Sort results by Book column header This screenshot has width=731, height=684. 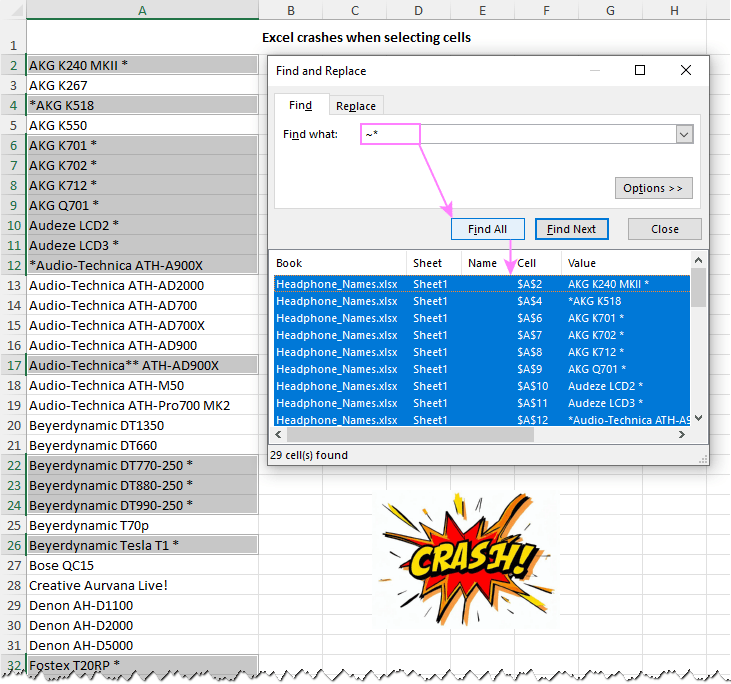340,263
